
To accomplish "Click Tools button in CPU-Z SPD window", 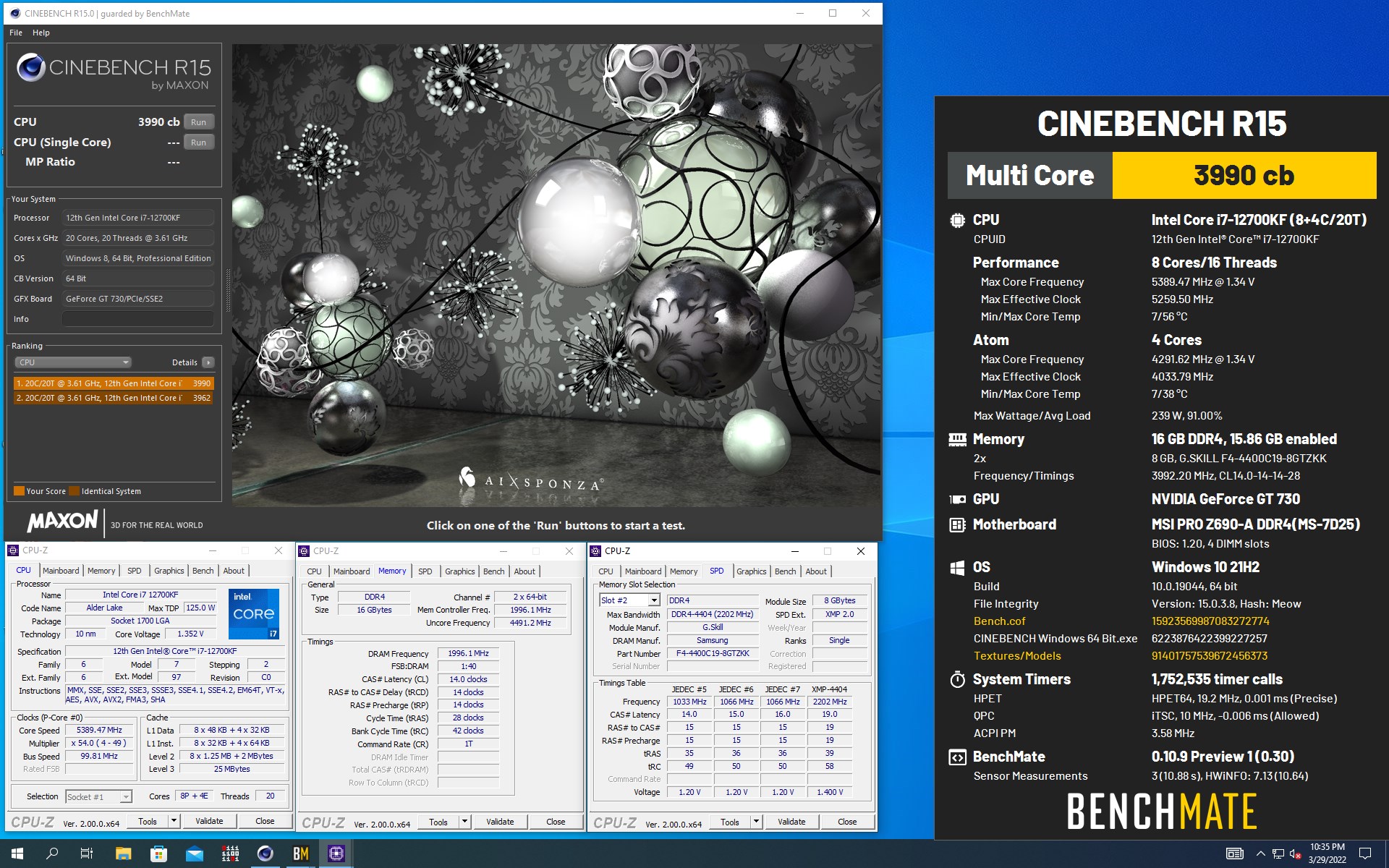I will 730,822.
